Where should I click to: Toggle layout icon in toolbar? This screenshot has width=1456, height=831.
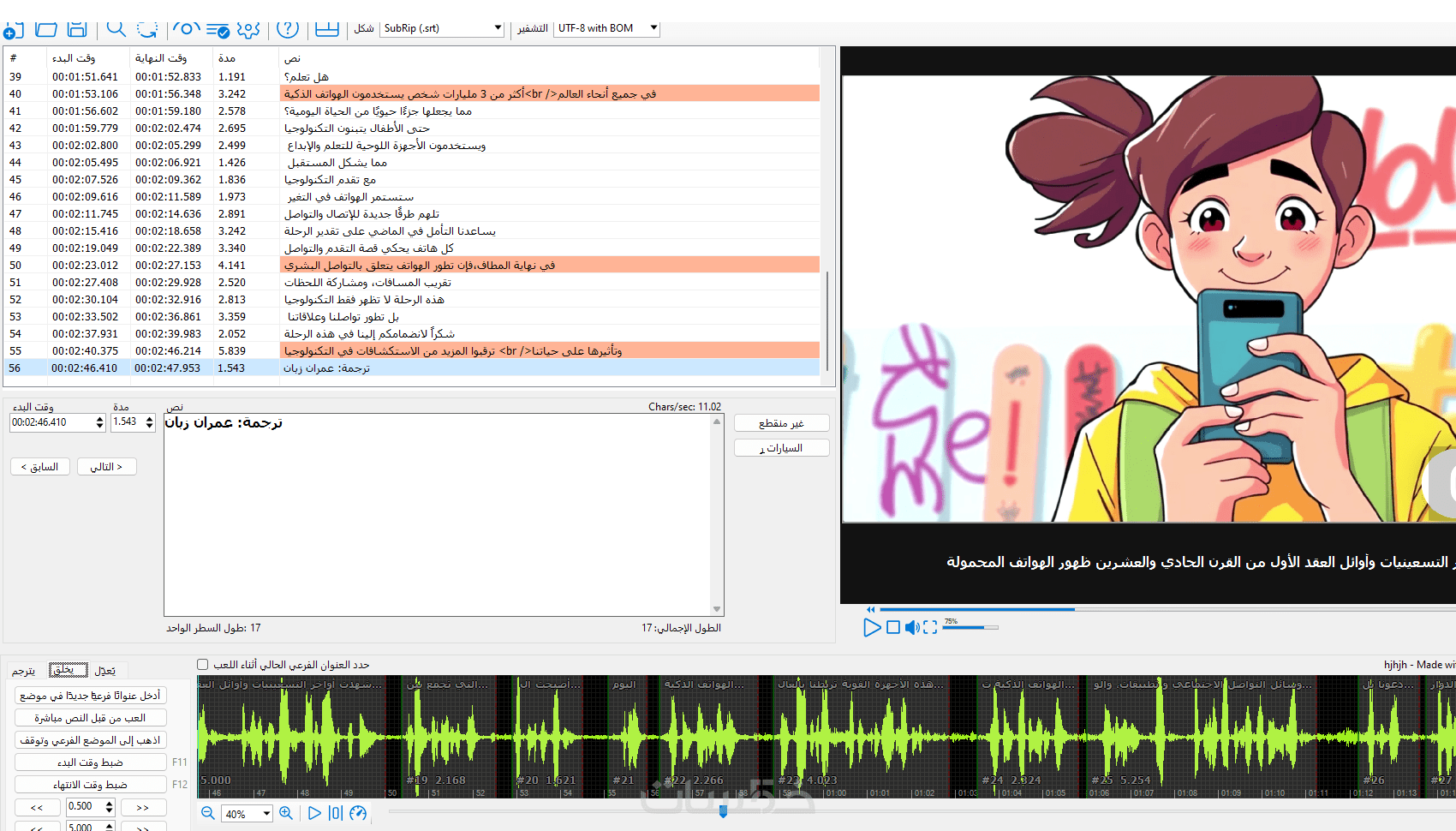point(327,29)
